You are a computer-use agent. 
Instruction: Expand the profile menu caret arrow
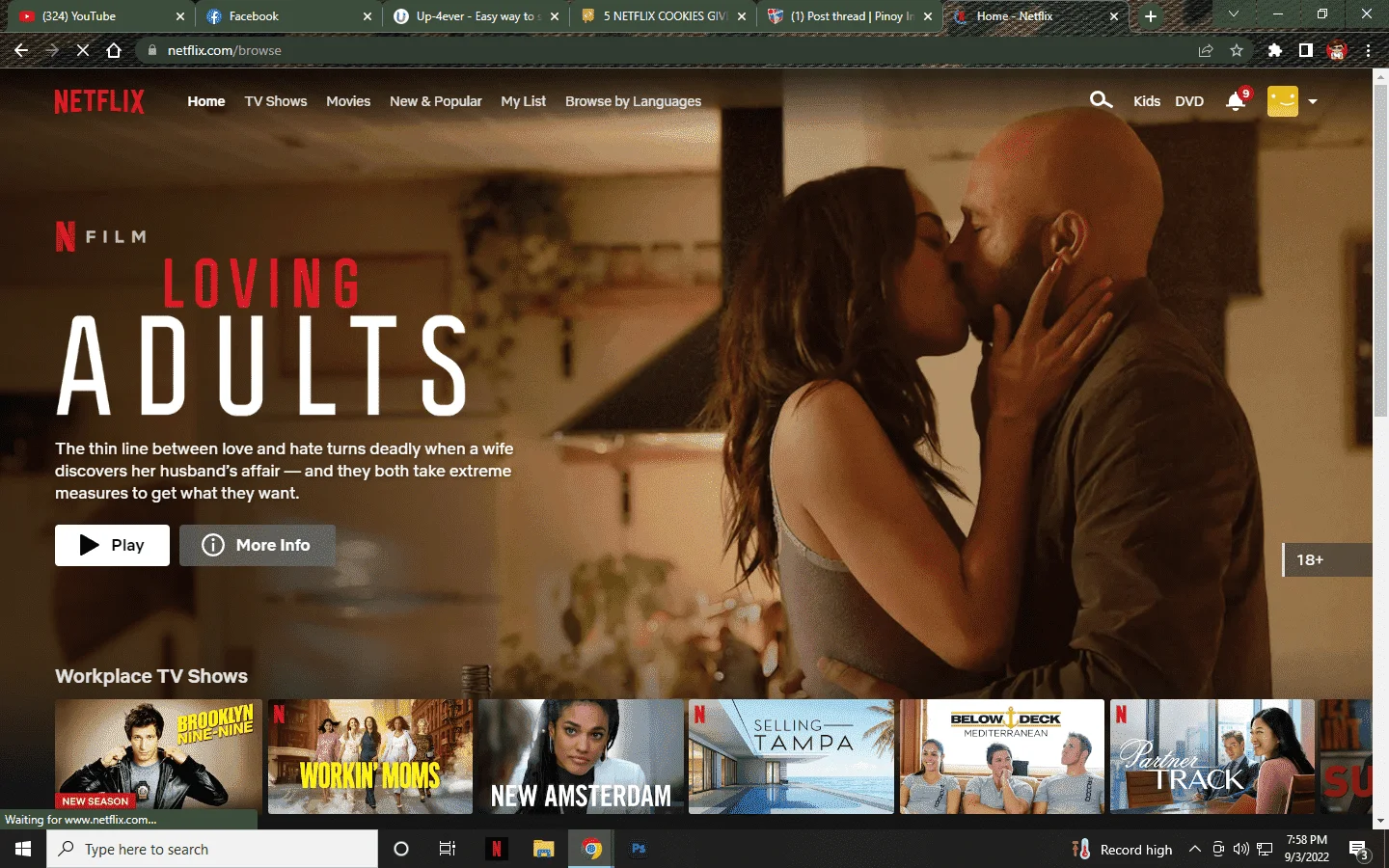(x=1312, y=101)
